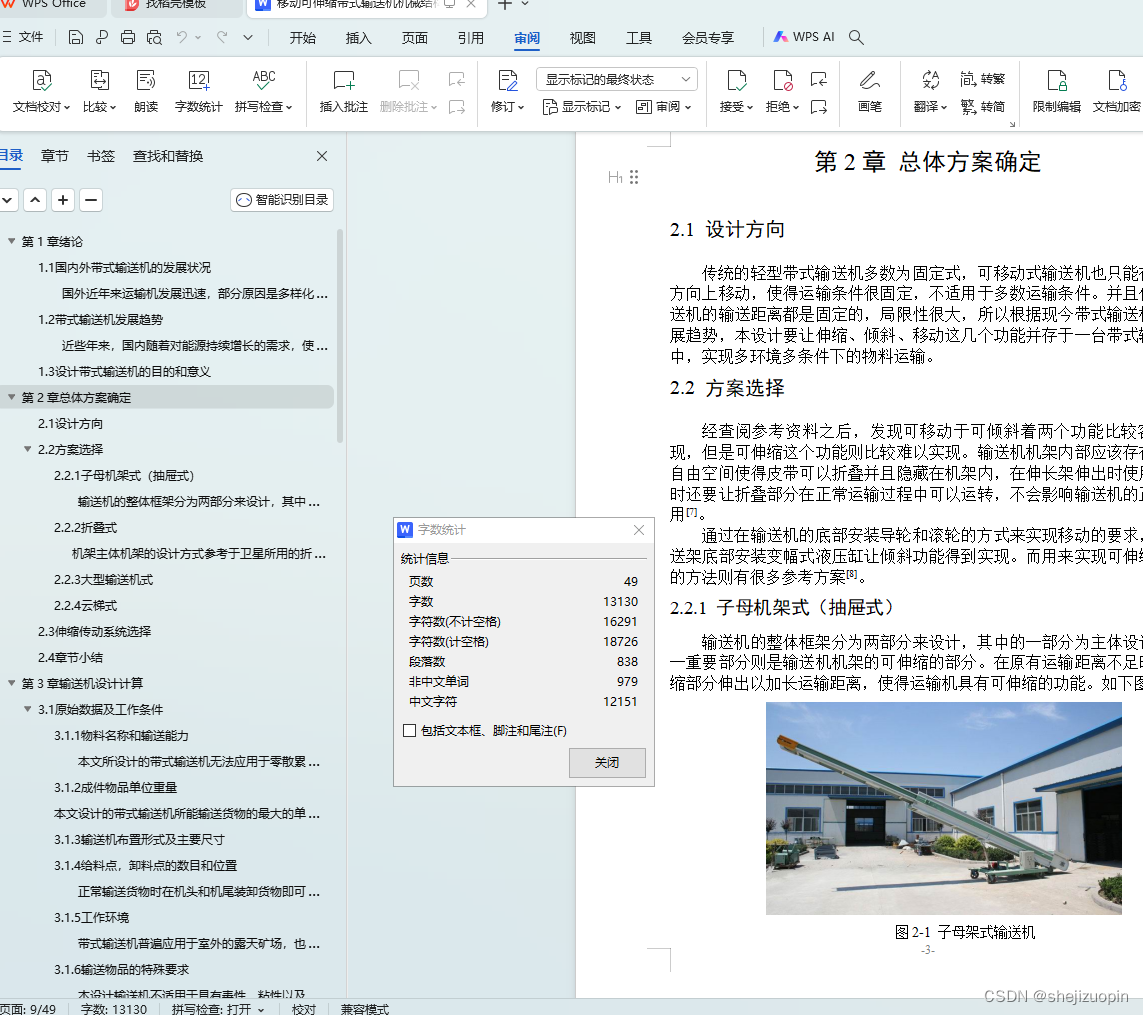Open 字数统计 word count tool
Viewport: 1143px width, 1015px height.
click(198, 90)
